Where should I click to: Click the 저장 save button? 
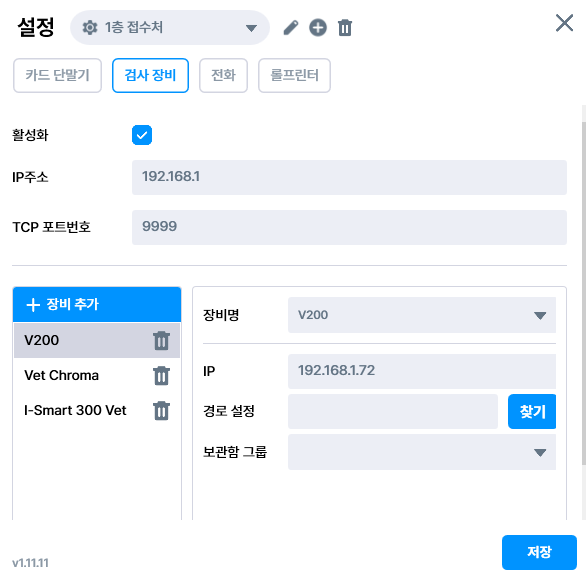click(539, 552)
